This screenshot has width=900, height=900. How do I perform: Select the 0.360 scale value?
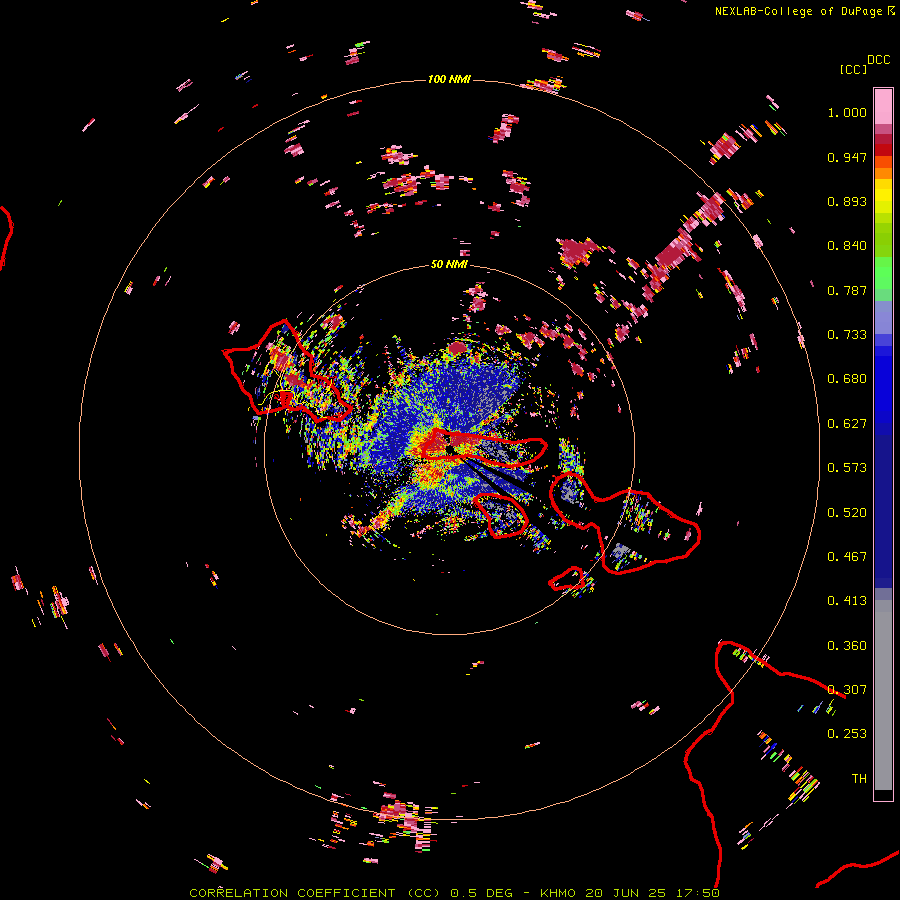click(x=847, y=646)
